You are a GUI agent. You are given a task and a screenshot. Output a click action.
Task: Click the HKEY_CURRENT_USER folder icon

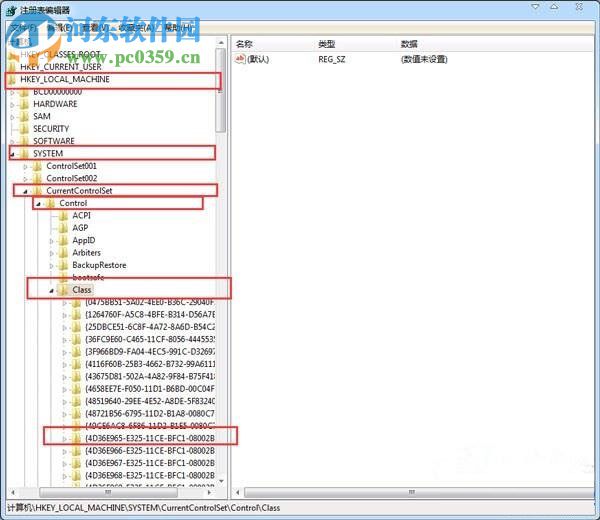(x=12, y=67)
